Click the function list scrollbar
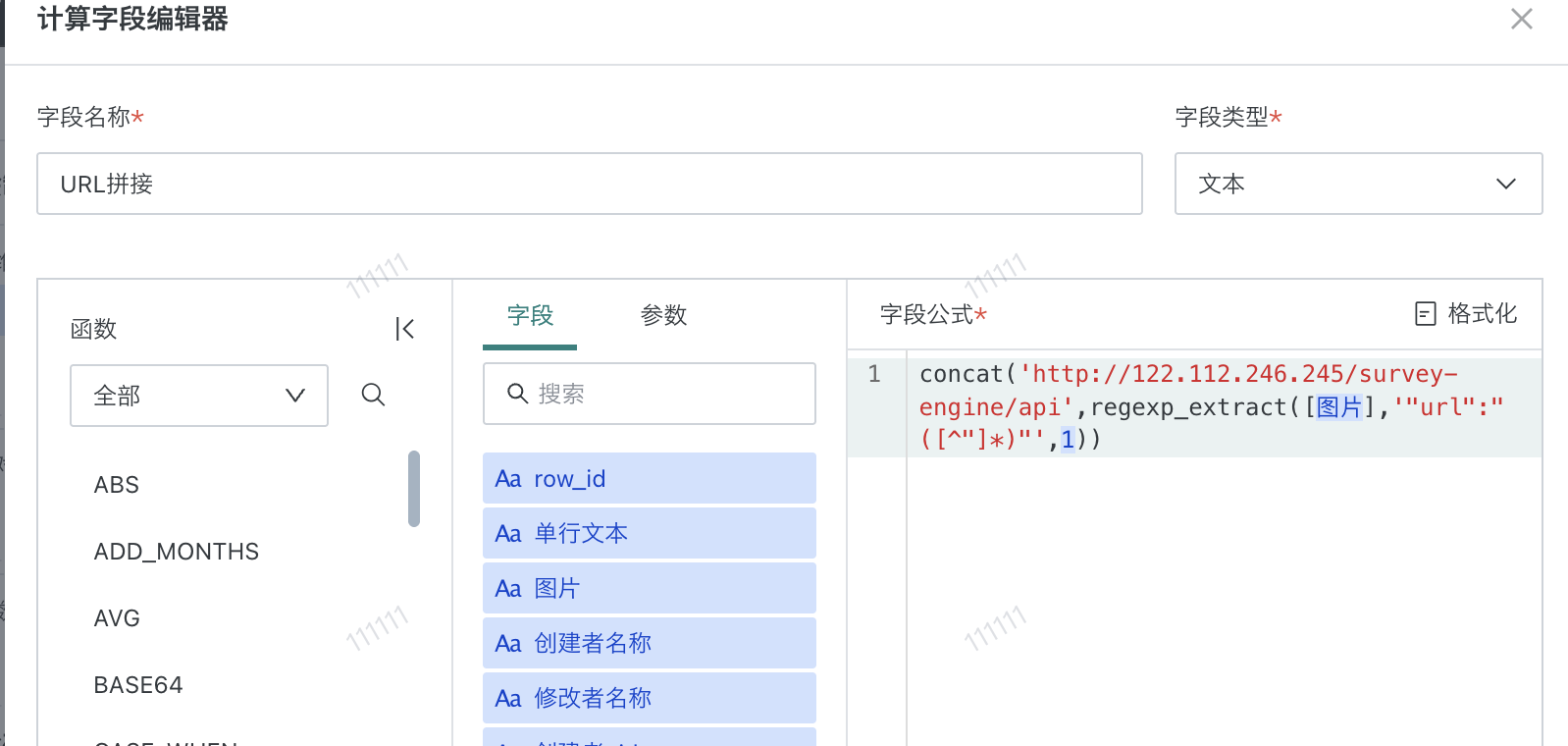 pos(414,489)
